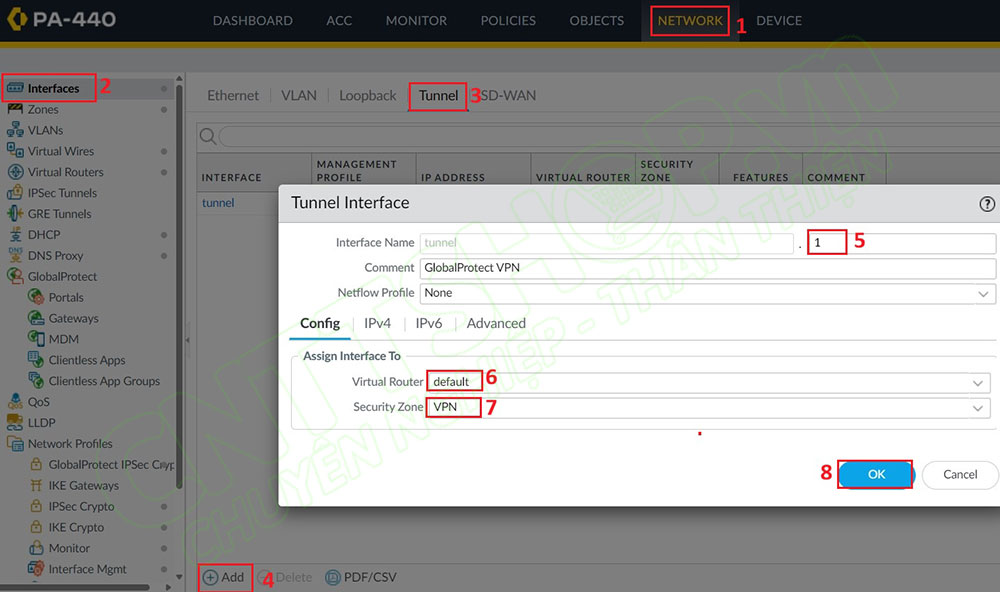Switch to the Tunnel tab
Screen dimensions: 1000x592
point(438,96)
